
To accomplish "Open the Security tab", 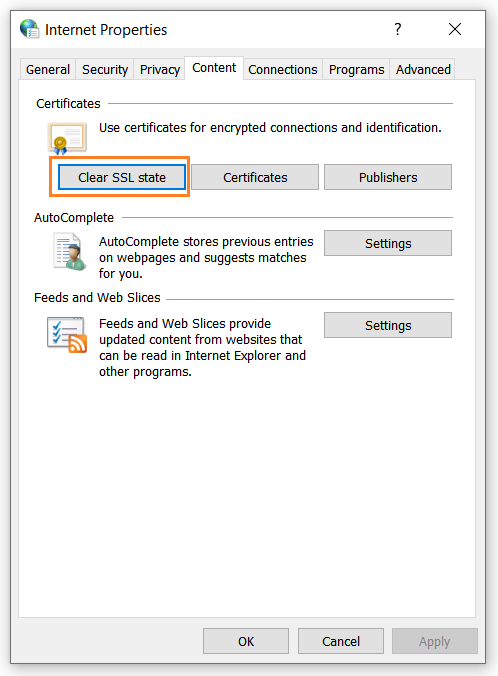I will (x=105, y=69).
